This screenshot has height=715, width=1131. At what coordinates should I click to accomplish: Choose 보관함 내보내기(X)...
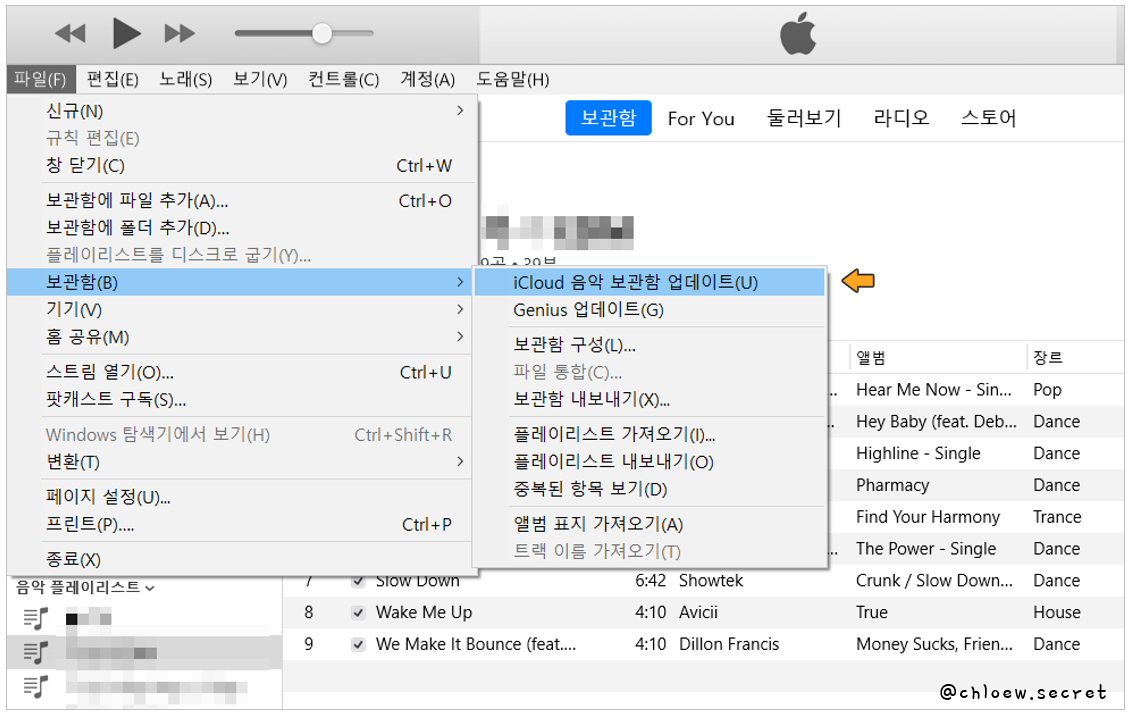coord(649,400)
